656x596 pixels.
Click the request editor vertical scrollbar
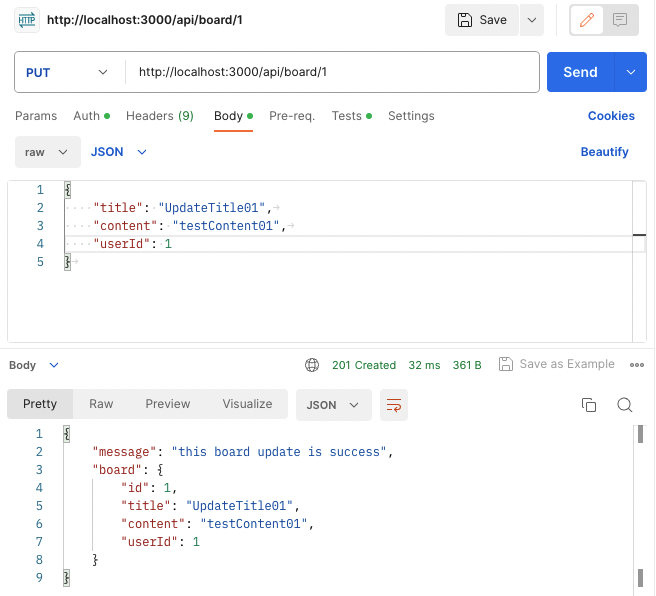[x=639, y=261]
